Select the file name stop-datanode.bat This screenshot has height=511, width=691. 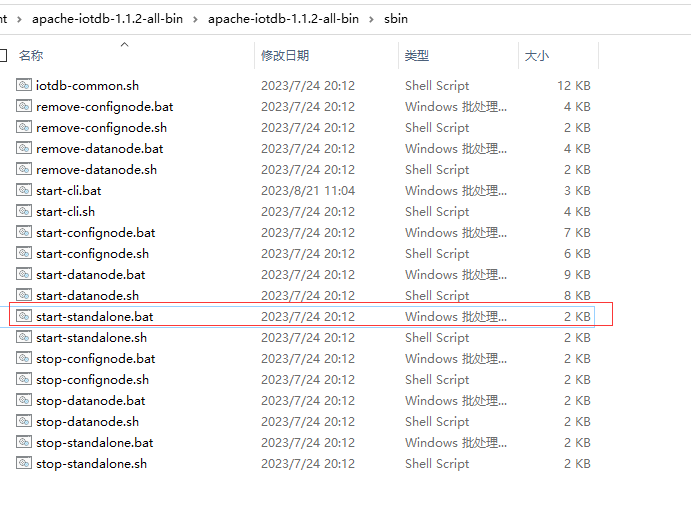tap(91, 401)
